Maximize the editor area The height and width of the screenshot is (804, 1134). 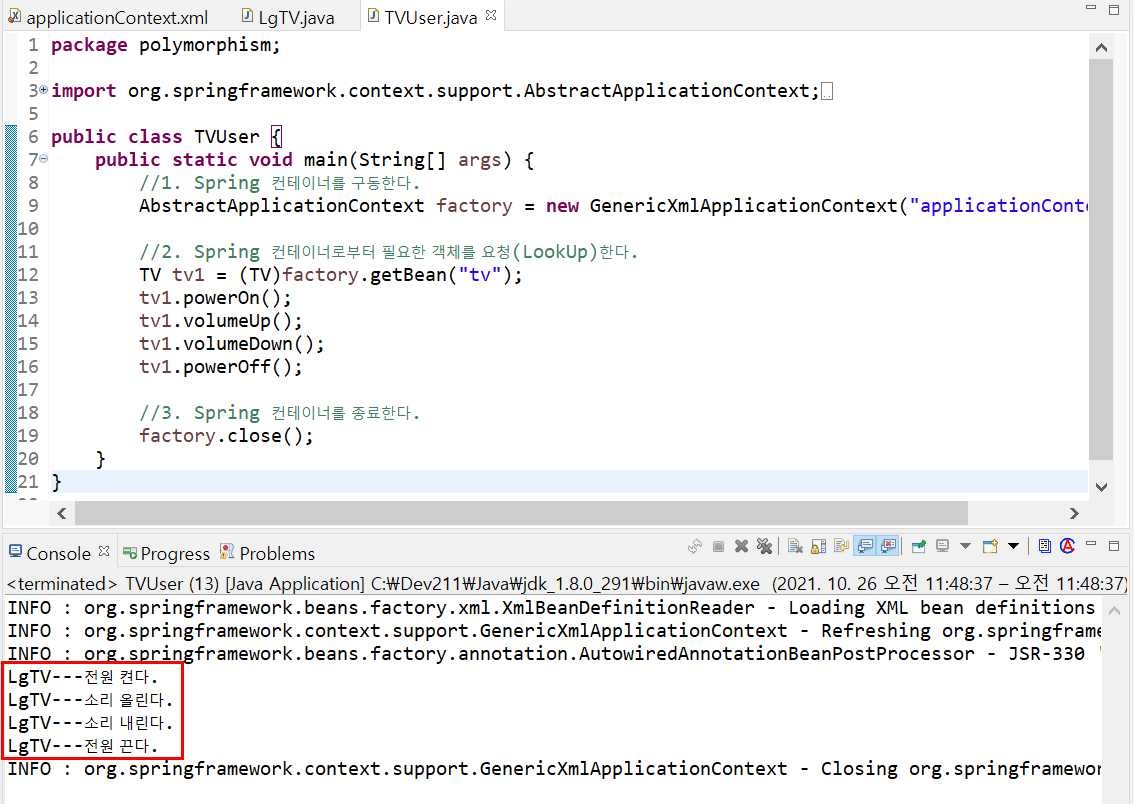point(1114,9)
